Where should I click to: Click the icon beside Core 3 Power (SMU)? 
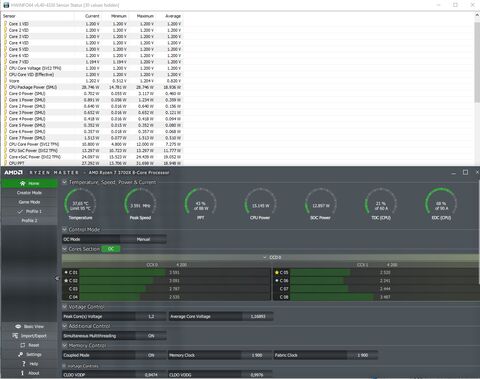(x=5, y=112)
